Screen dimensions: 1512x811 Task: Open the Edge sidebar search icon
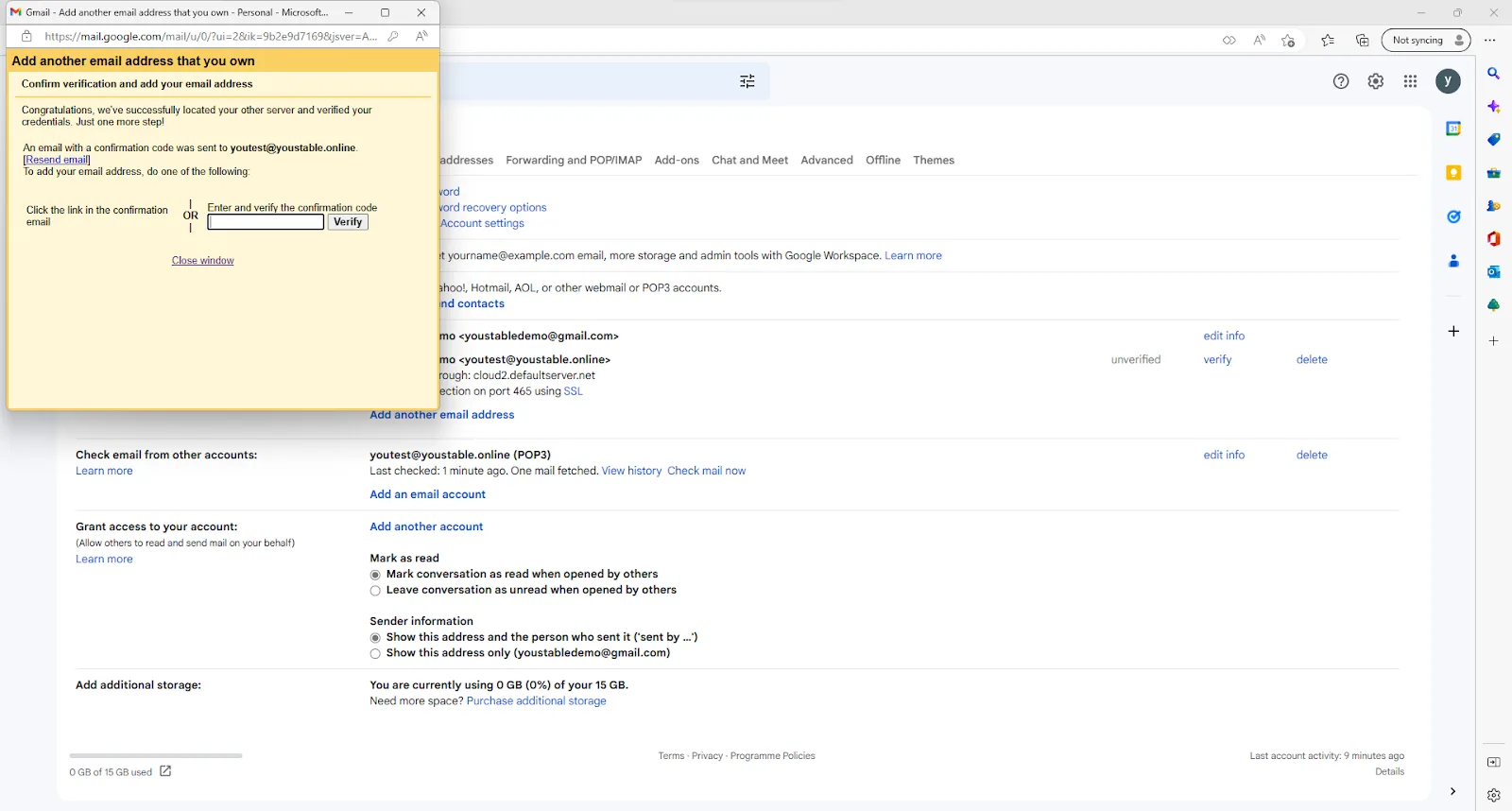[1493, 74]
